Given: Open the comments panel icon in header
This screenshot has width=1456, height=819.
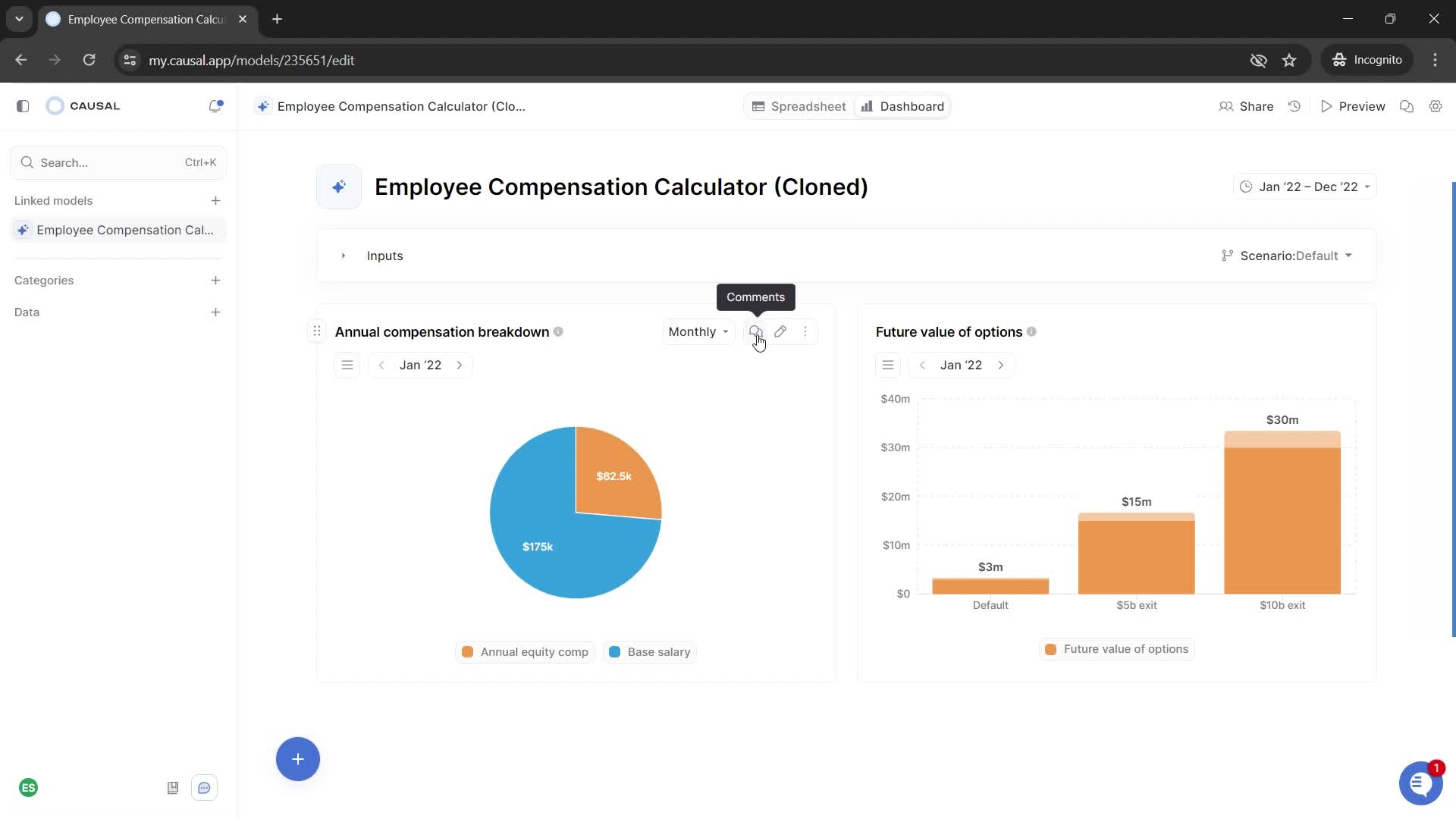Looking at the screenshot, I should click(1407, 106).
